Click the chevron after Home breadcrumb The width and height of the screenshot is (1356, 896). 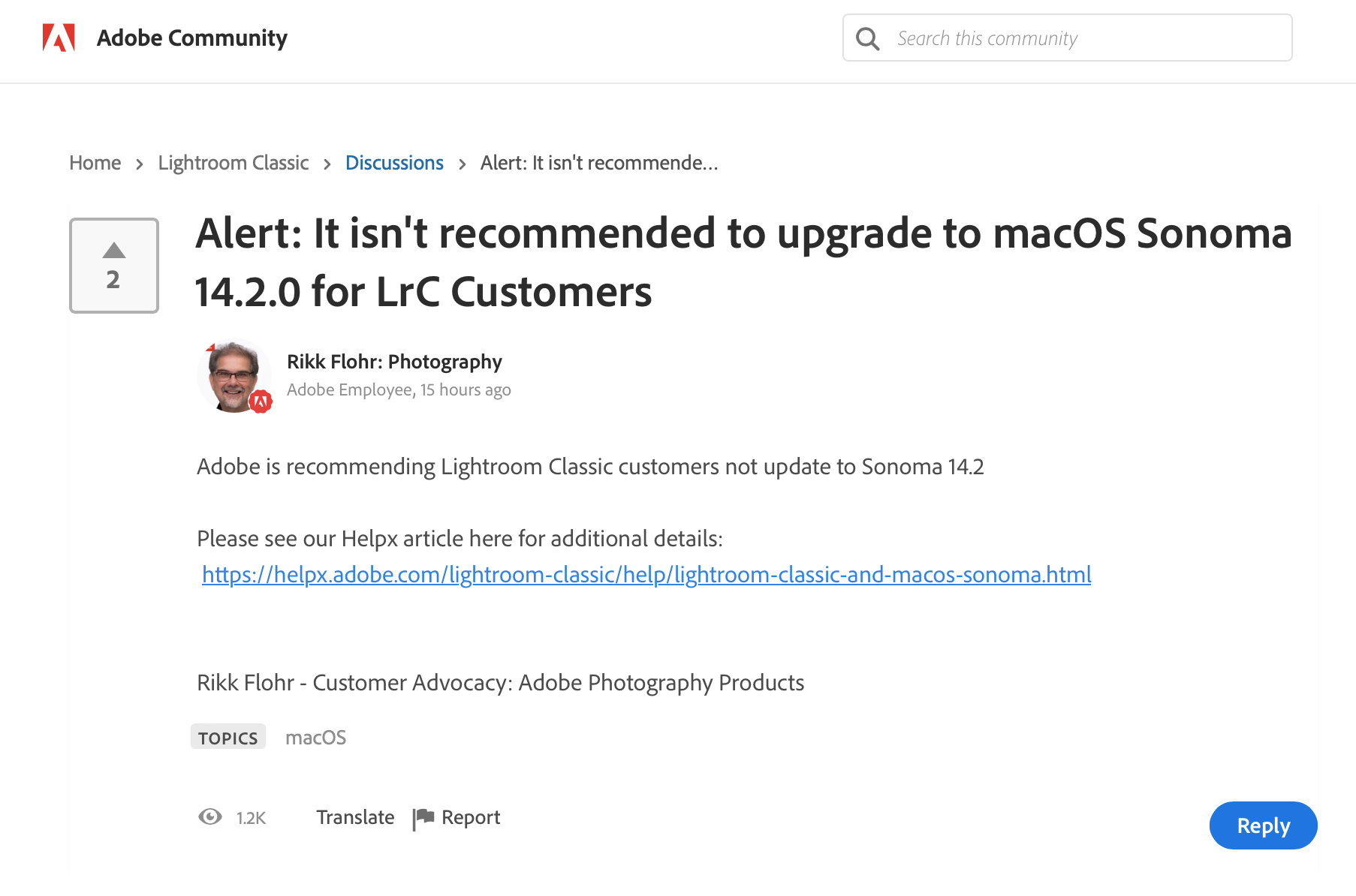pyautogui.click(x=140, y=164)
